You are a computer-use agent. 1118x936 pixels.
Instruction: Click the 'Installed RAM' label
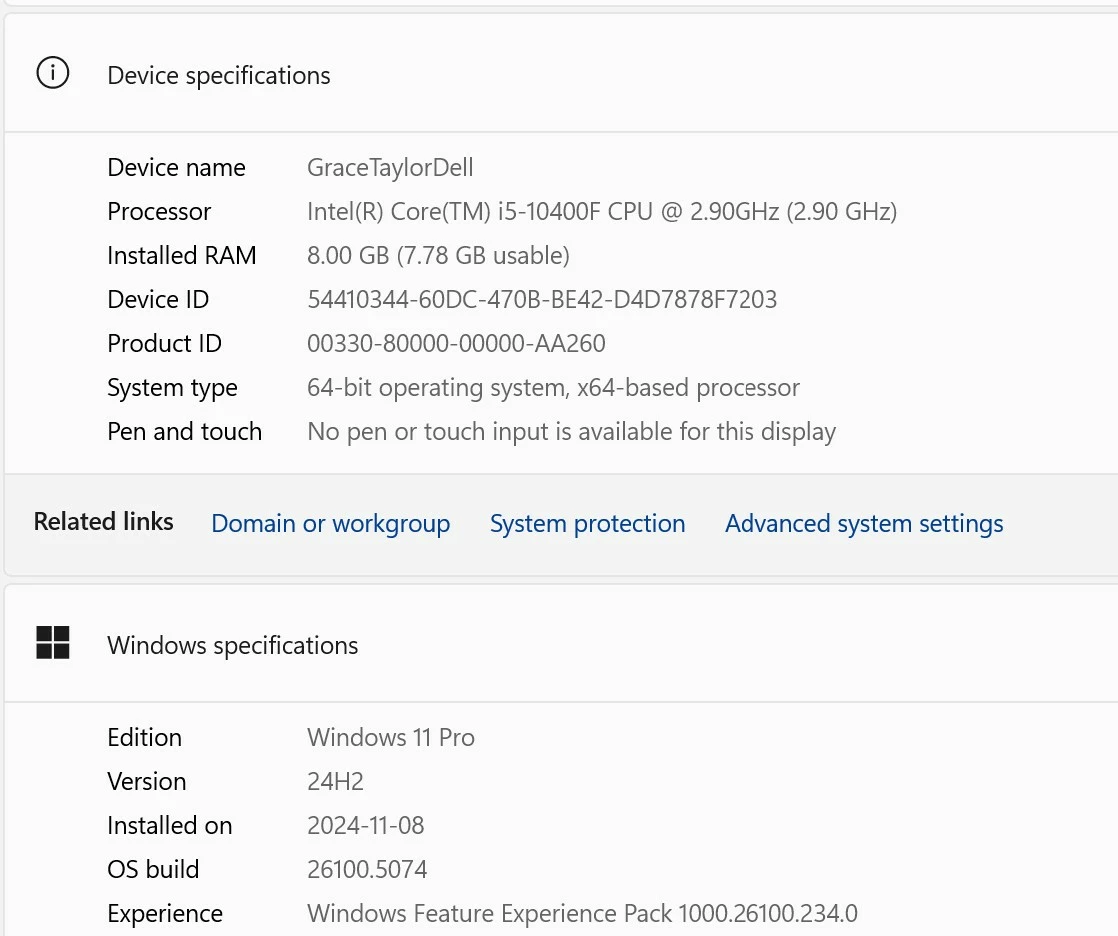[x=182, y=255]
